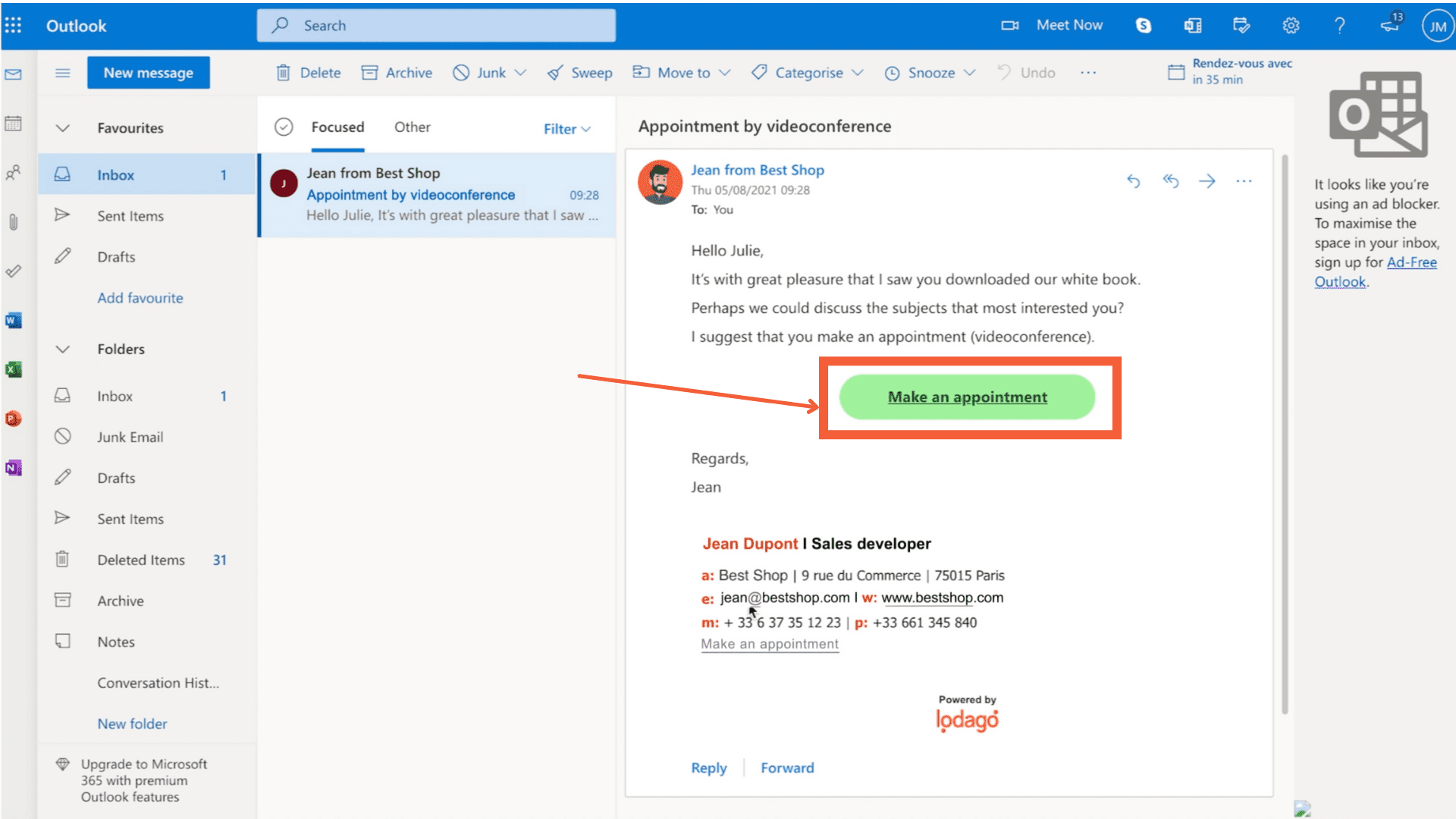Collapse the Folders section
Viewport: 1456px width, 819px height.
(63, 350)
